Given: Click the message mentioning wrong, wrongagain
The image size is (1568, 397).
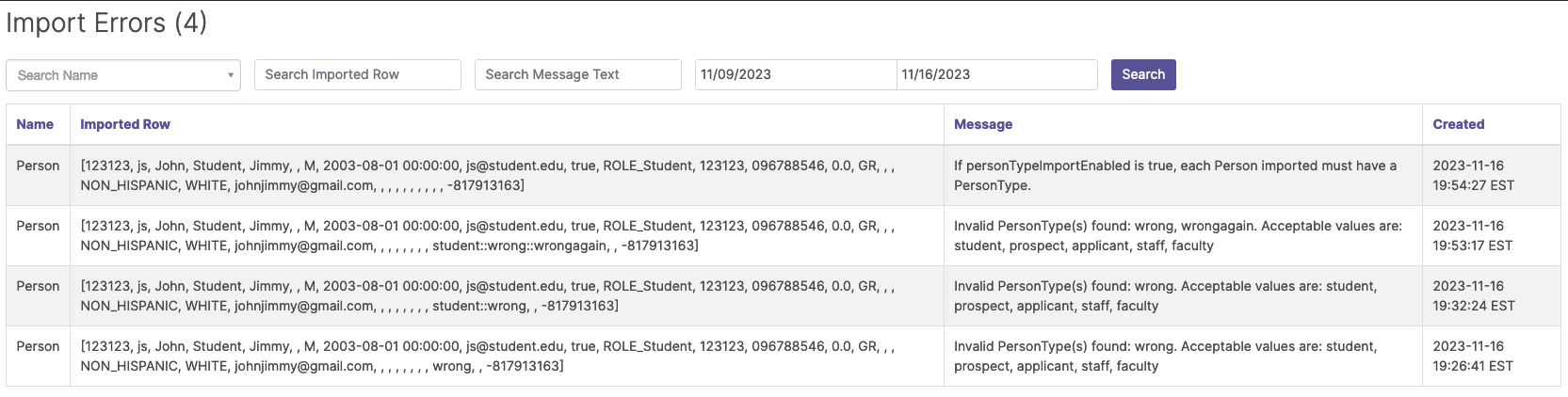Looking at the screenshot, I should (x=1177, y=235).
